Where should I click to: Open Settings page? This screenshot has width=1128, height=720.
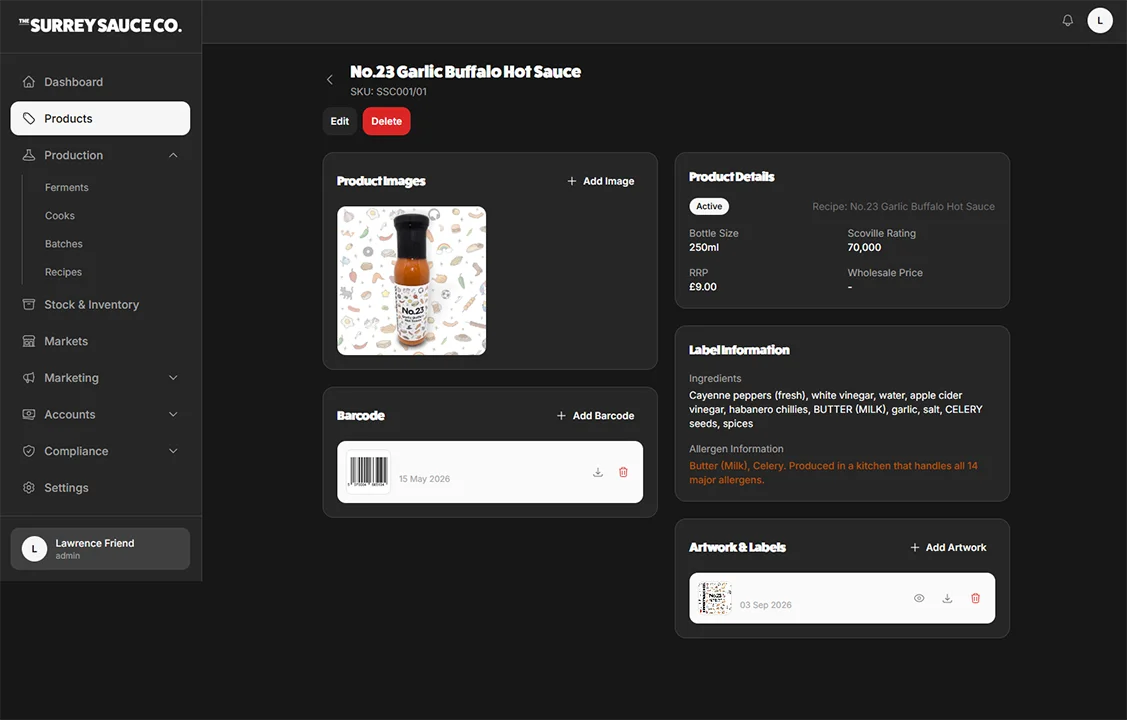[100, 488]
